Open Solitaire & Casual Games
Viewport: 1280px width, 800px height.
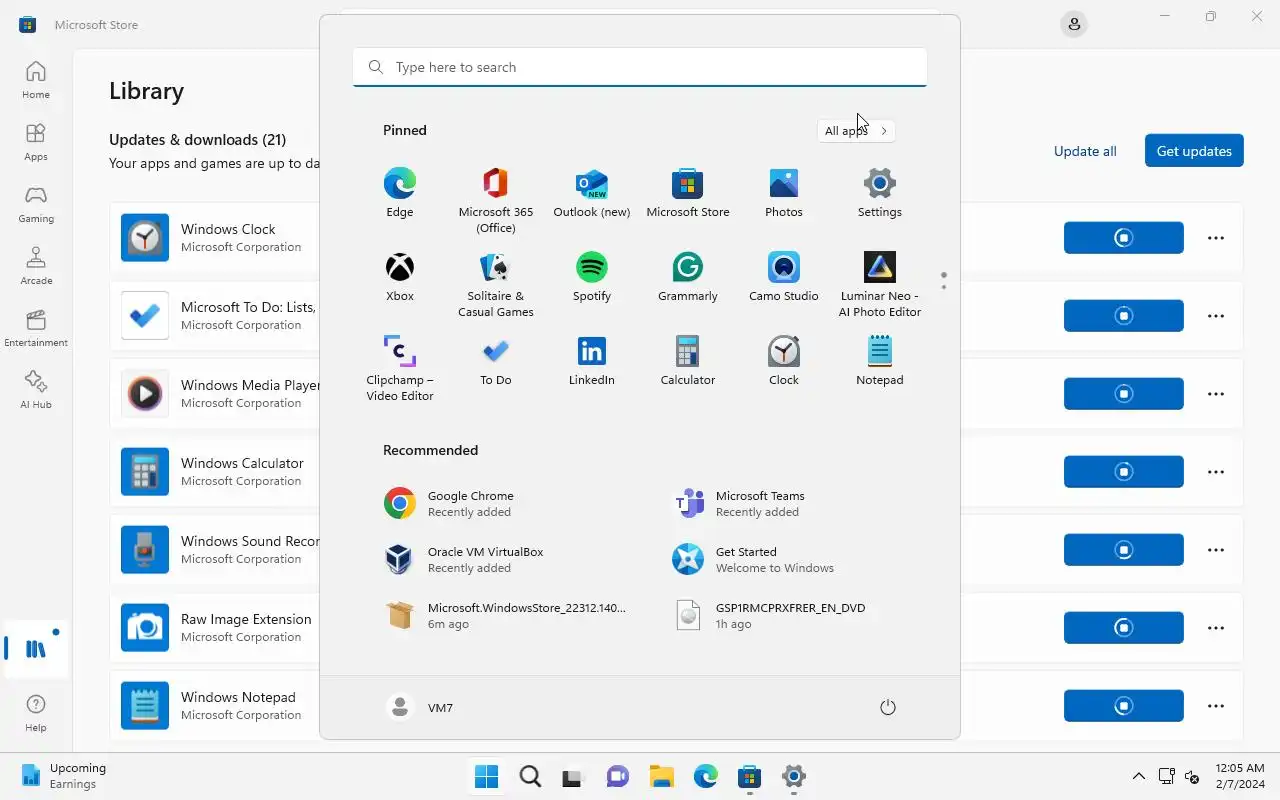pyautogui.click(x=496, y=285)
